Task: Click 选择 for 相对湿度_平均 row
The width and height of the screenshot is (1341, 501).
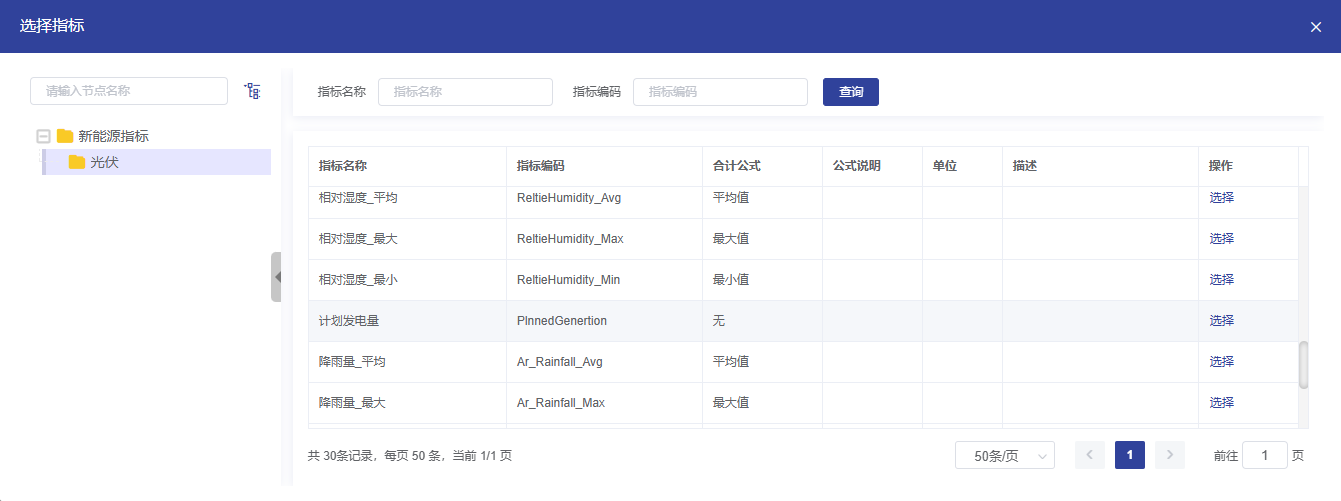Action: pyautogui.click(x=1221, y=198)
